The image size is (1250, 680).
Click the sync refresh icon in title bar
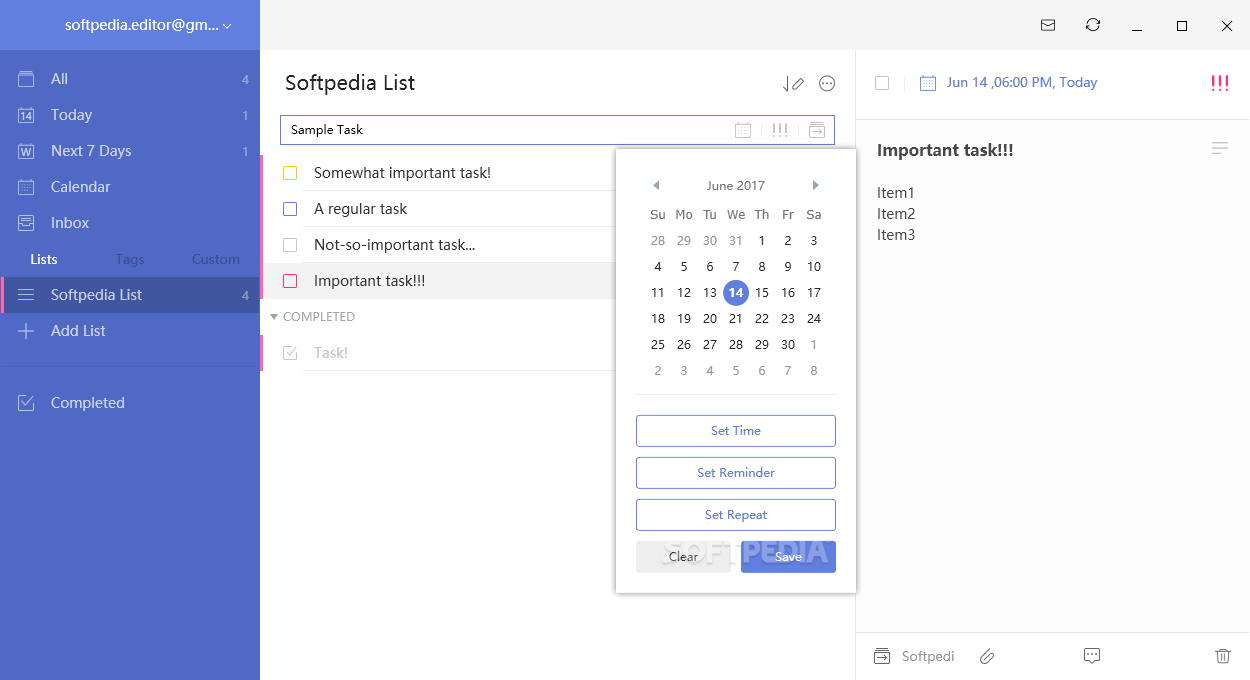pos(1093,25)
